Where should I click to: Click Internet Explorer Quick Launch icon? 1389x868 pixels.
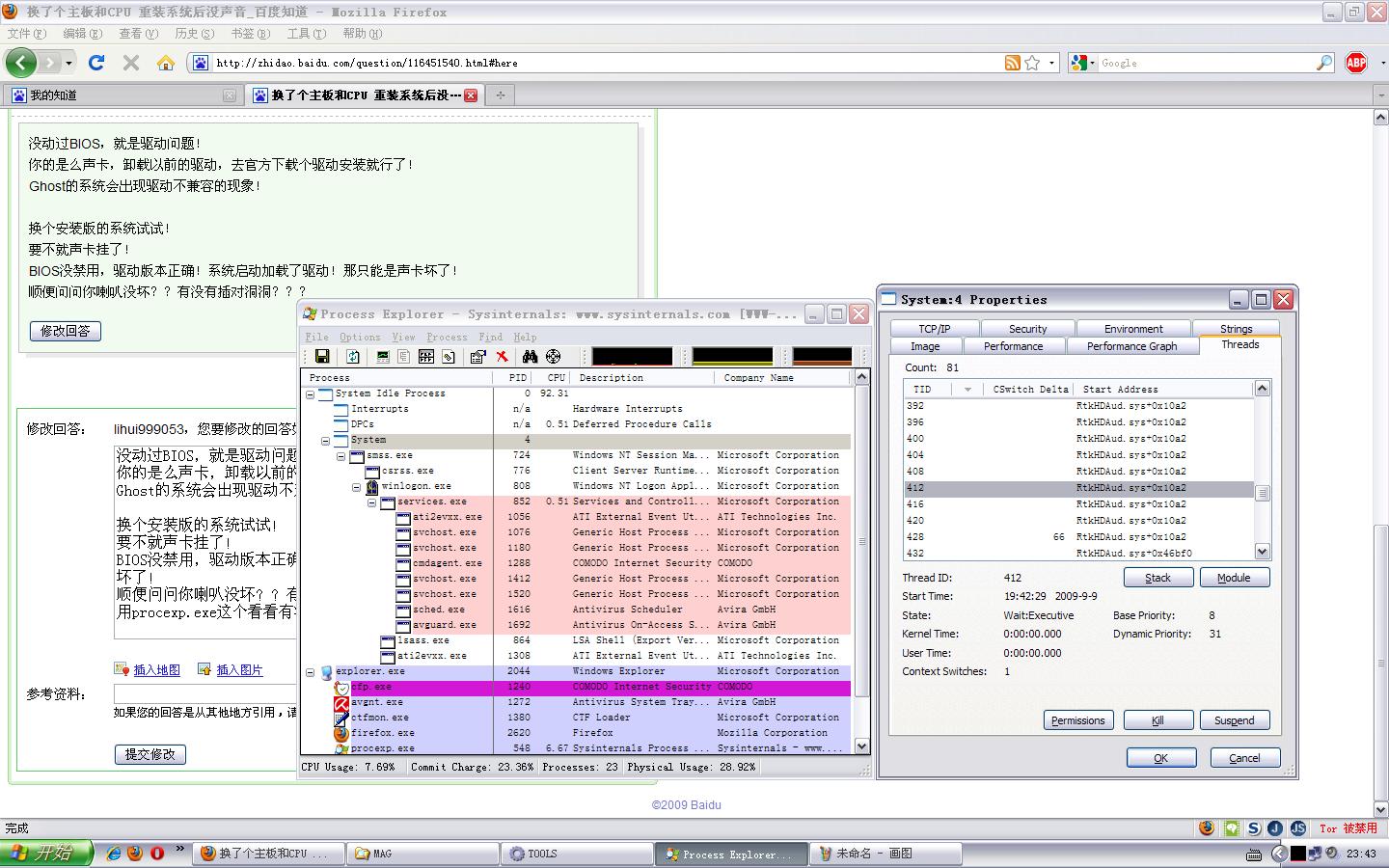point(114,854)
